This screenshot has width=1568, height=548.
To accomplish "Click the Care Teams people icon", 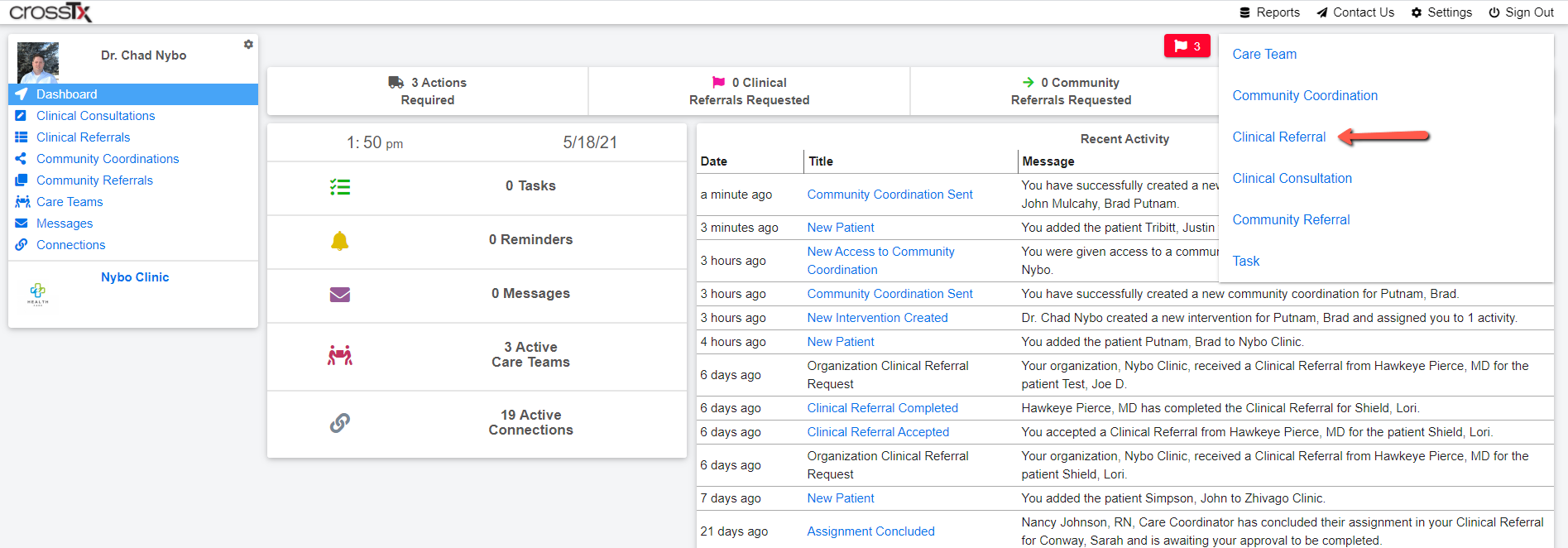I will [22, 202].
